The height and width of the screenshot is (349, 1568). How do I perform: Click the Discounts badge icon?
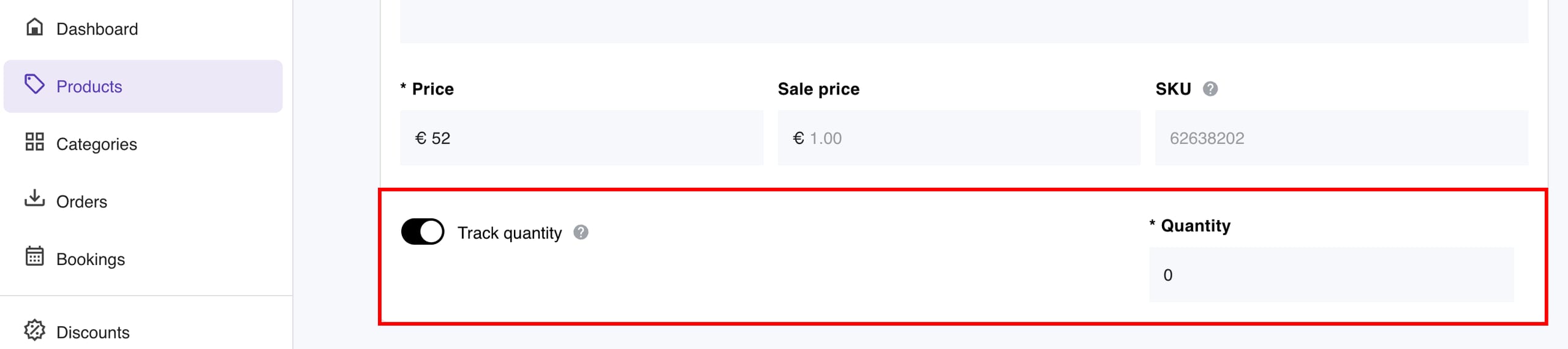35,330
